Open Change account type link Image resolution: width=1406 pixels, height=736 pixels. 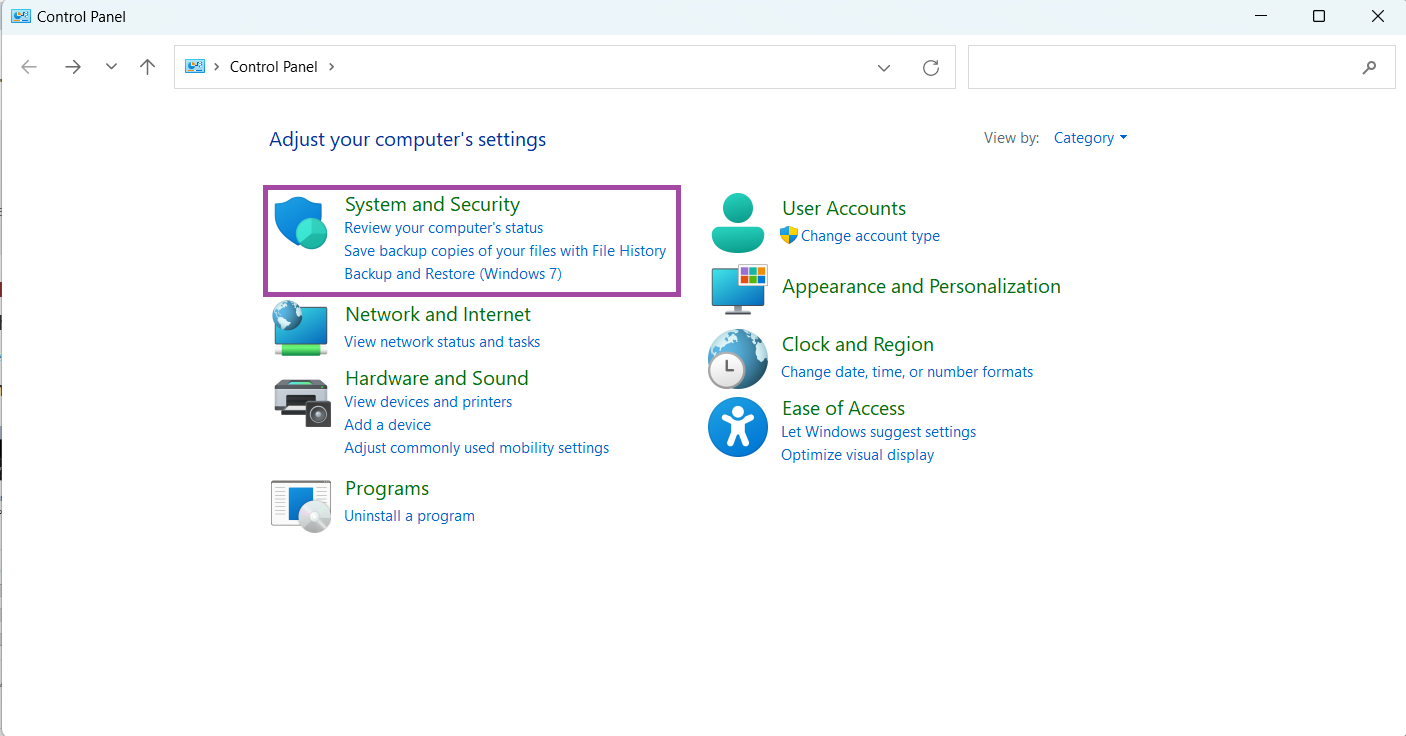pyautogui.click(x=870, y=236)
